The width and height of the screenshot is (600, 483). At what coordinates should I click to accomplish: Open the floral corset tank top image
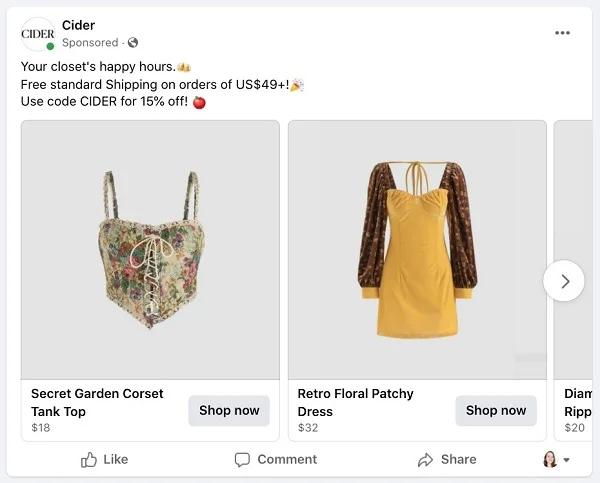[150, 250]
